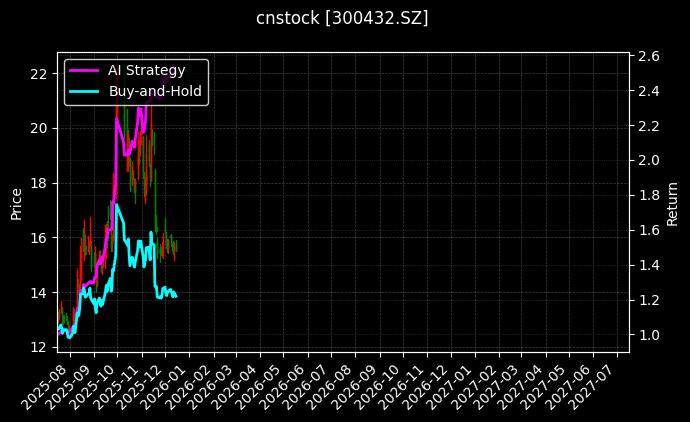This screenshot has width=690, height=422.
Task: Select the 1.0 tick on Return axis
Action: 648,334
